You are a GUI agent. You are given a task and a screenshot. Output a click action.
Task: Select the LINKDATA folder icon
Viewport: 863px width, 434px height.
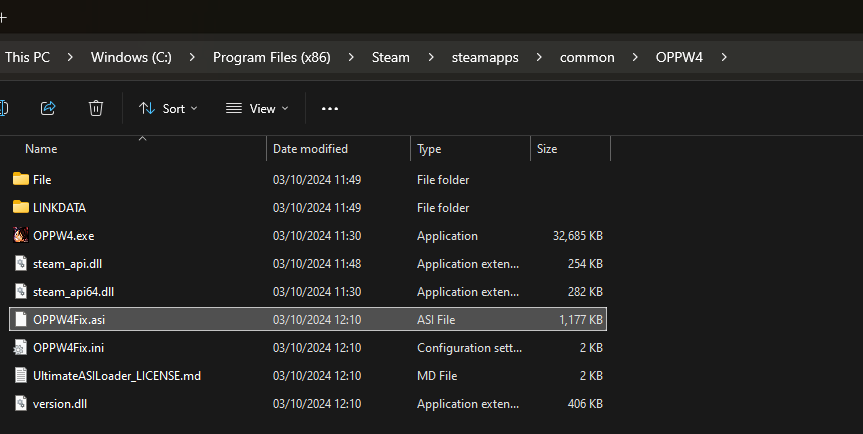tap(21, 208)
